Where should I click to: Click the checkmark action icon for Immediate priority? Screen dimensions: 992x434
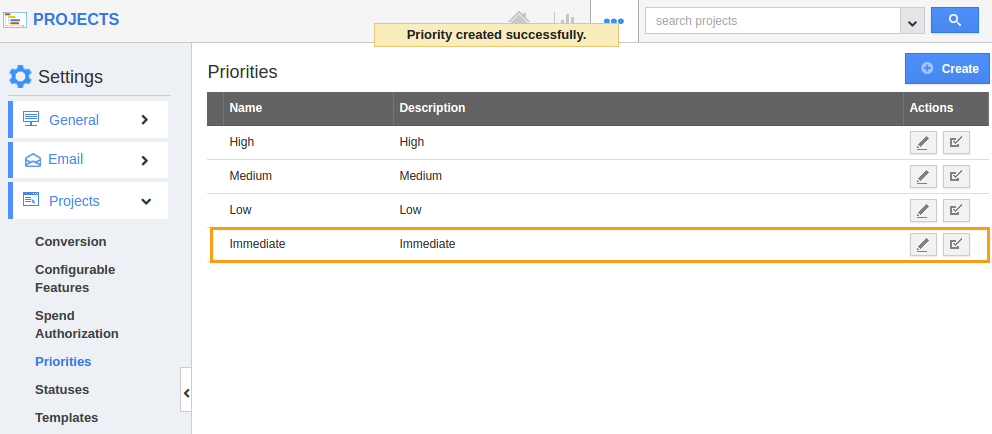coord(956,244)
